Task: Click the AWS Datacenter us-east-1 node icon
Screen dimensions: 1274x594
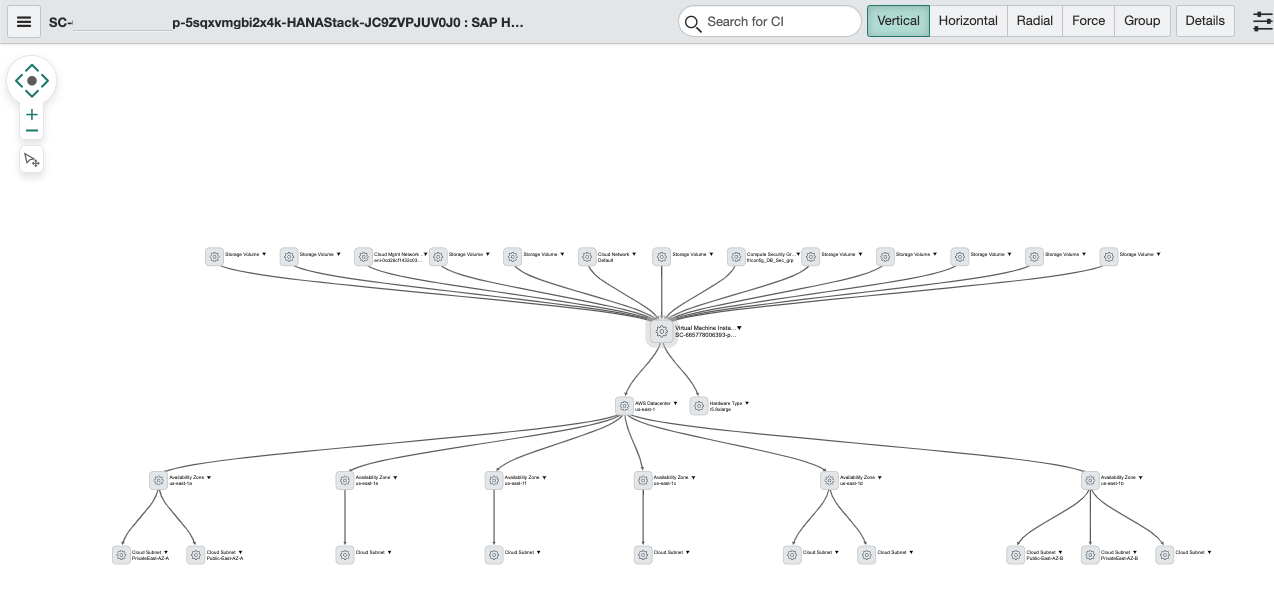Action: pyautogui.click(x=624, y=406)
